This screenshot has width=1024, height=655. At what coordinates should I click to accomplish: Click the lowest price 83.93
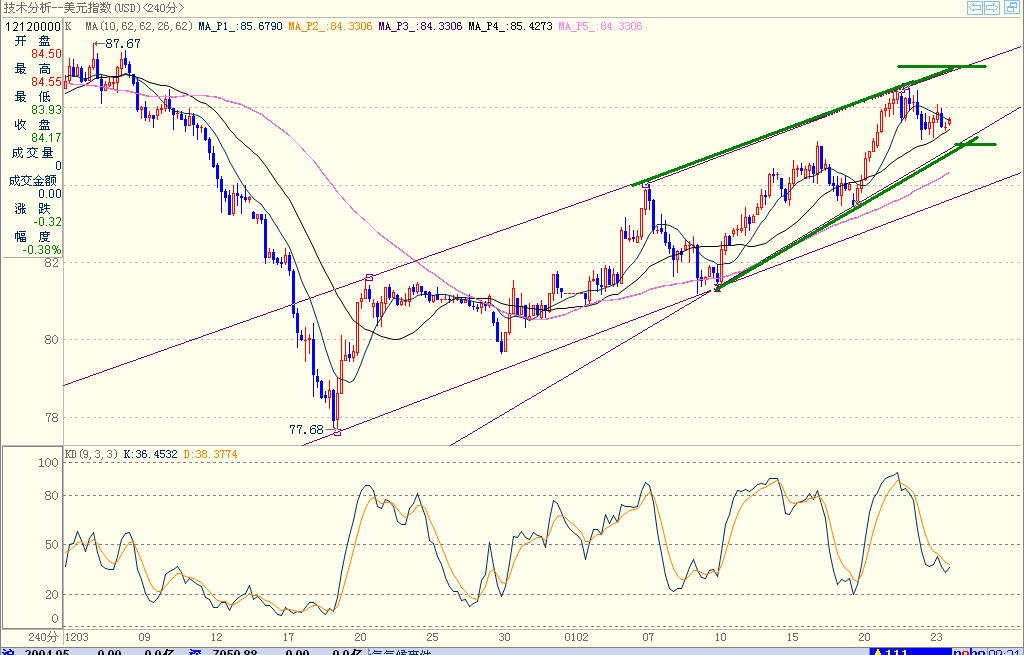pyautogui.click(x=46, y=110)
